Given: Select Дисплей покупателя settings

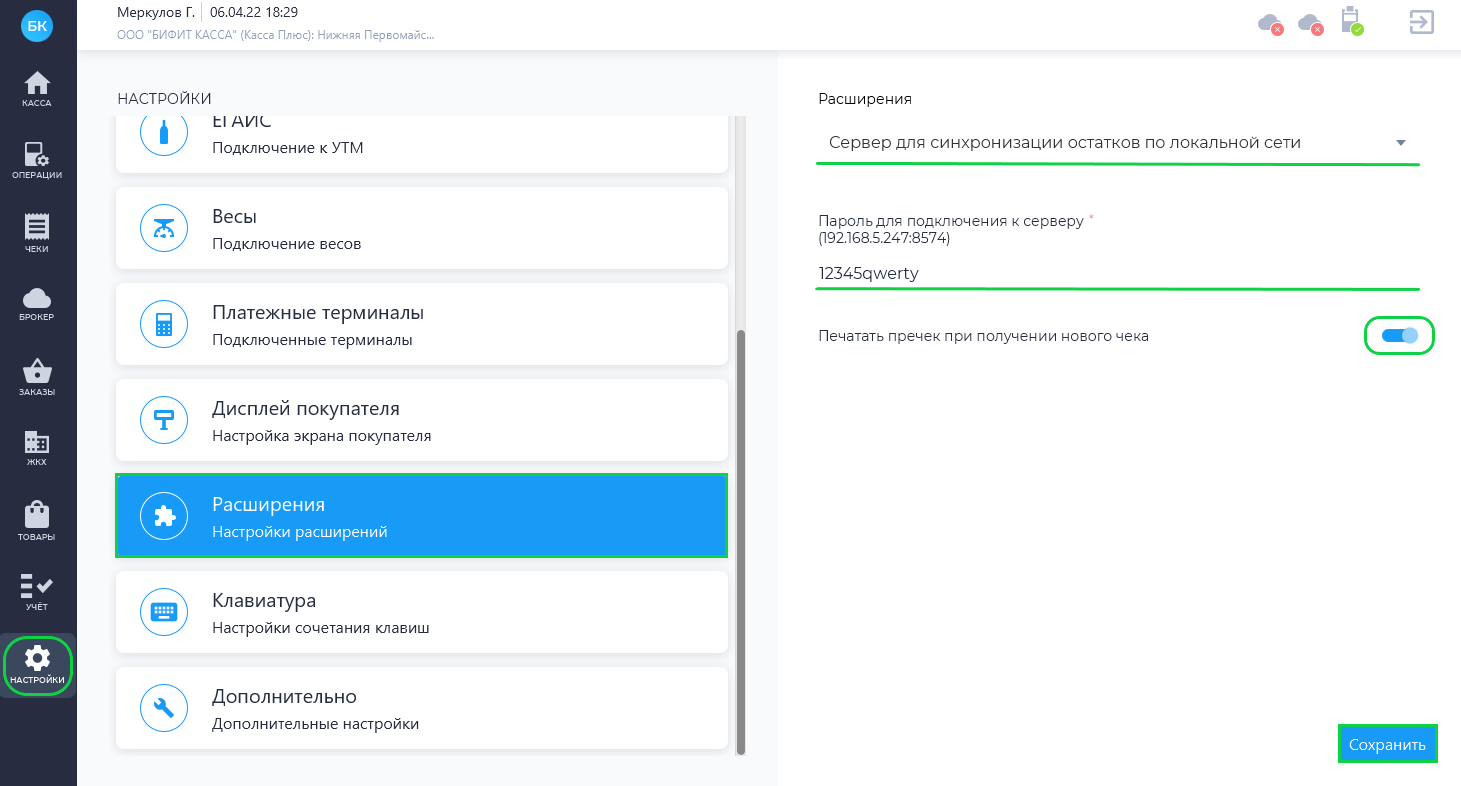Looking at the screenshot, I should tap(421, 420).
